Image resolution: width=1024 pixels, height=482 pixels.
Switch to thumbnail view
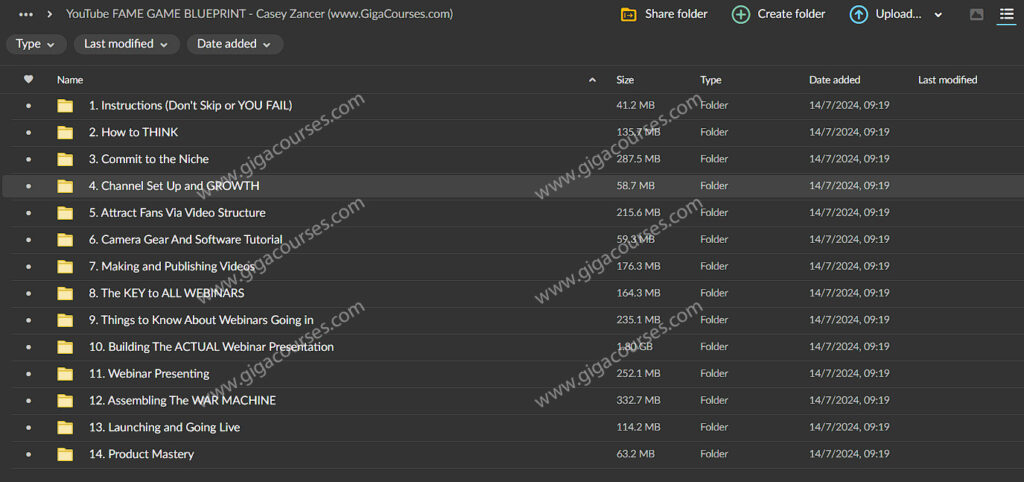[x=976, y=14]
